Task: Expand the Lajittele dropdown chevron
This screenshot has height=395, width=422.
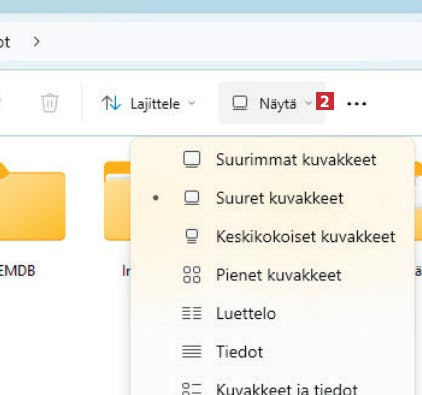Action: (x=192, y=103)
